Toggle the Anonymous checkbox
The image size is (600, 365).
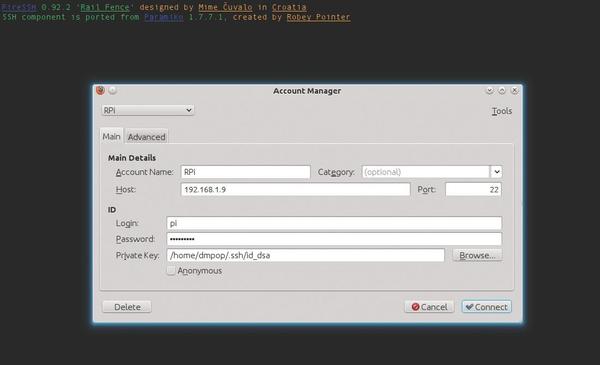coord(171,270)
